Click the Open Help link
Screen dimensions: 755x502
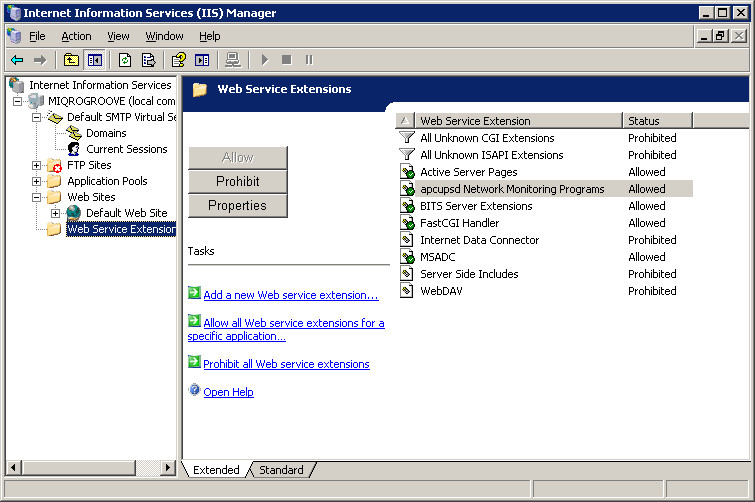(228, 392)
